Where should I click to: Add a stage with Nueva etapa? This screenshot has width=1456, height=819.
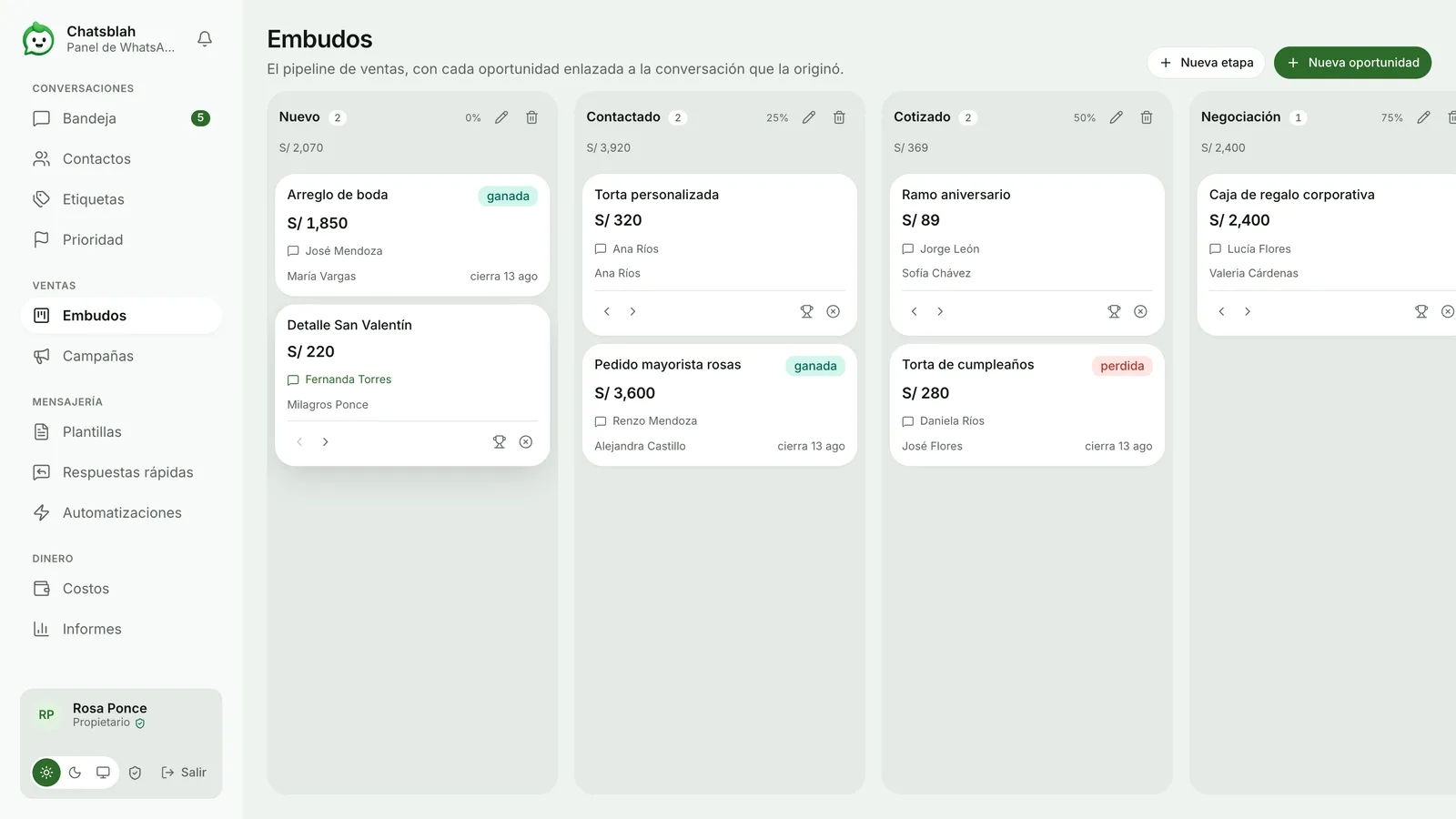pos(1206,63)
